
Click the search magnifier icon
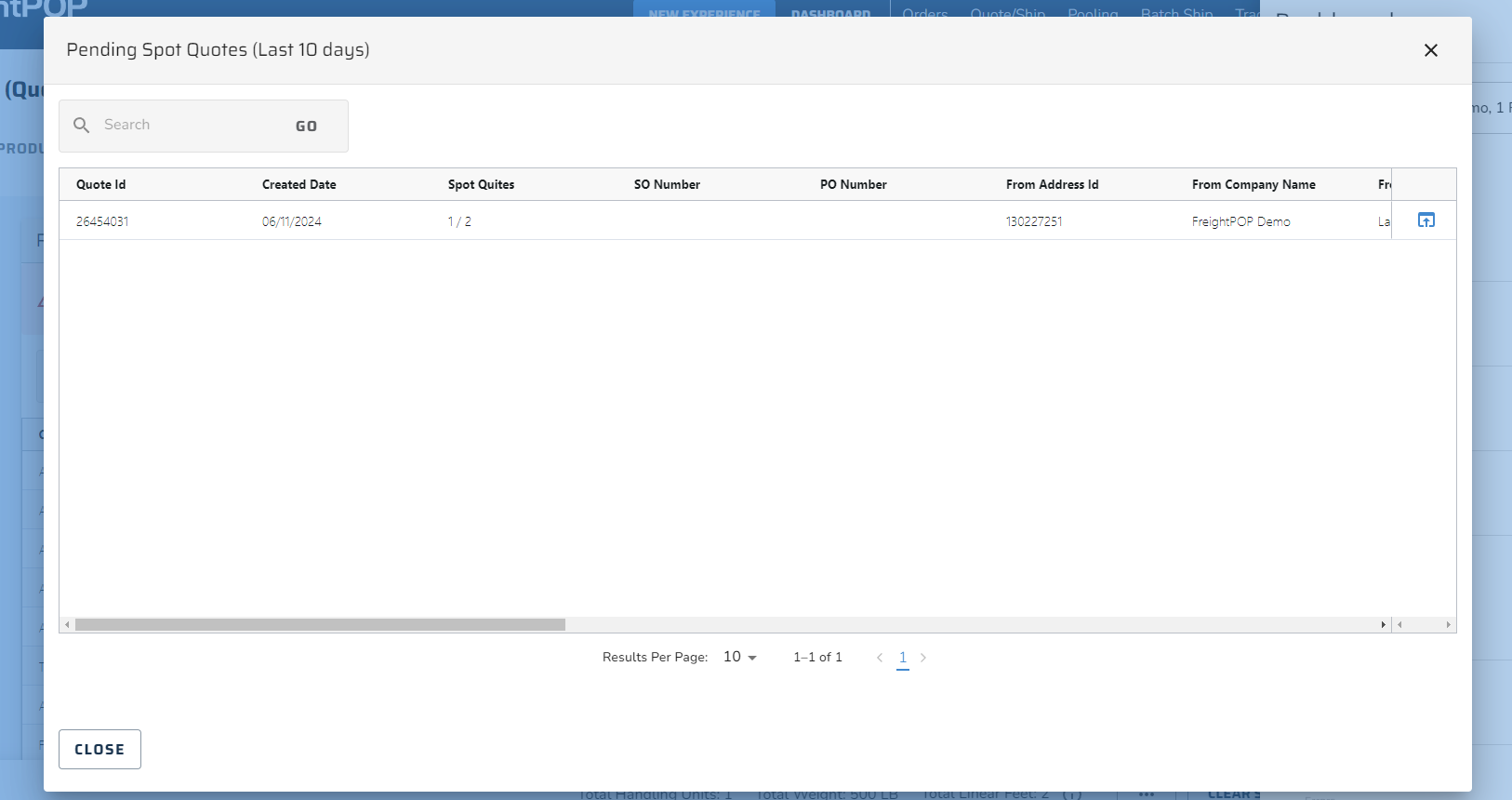pyautogui.click(x=82, y=125)
